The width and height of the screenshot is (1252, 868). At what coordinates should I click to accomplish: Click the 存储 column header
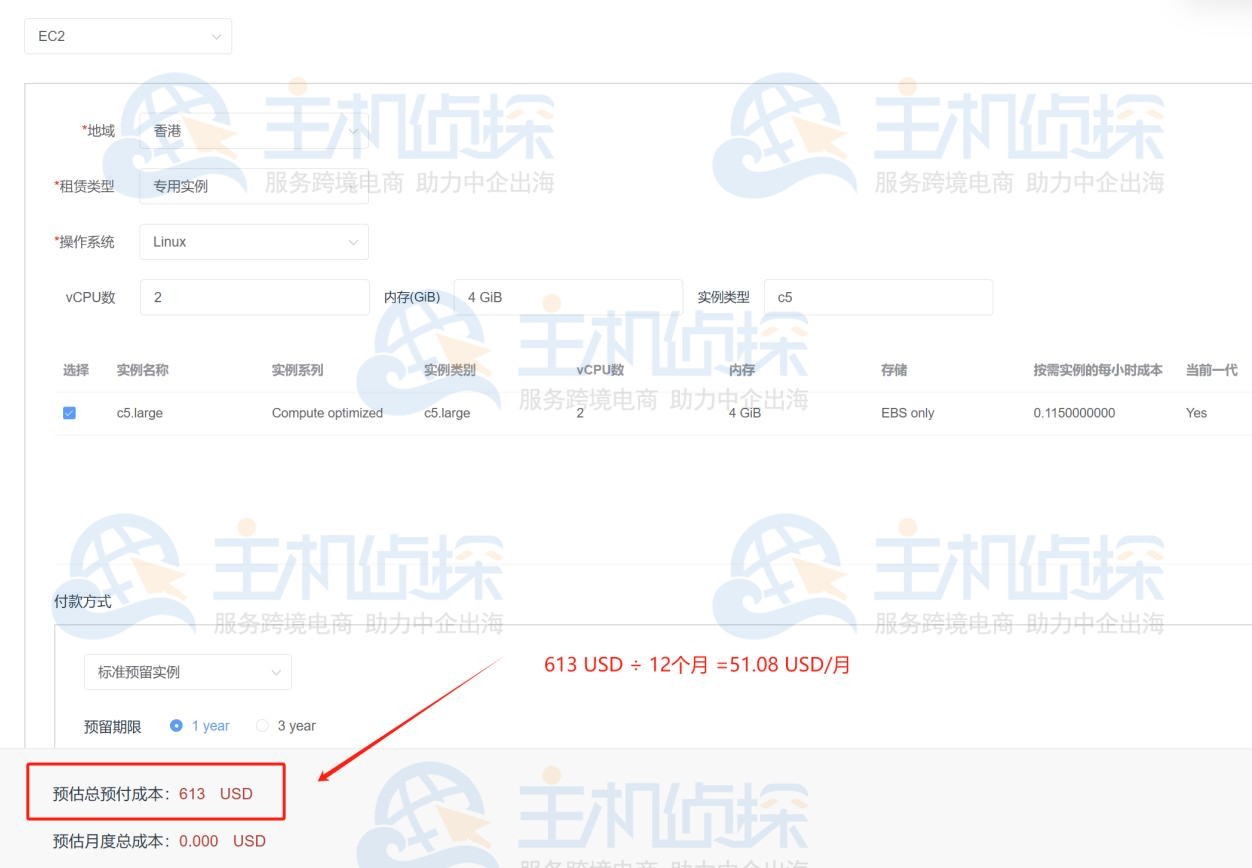tap(894, 370)
